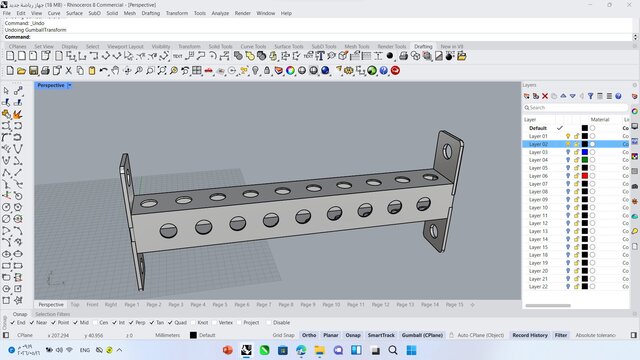The width and height of the screenshot is (640, 360).
Task: Select the Pan hand tool
Action: click(x=115, y=71)
